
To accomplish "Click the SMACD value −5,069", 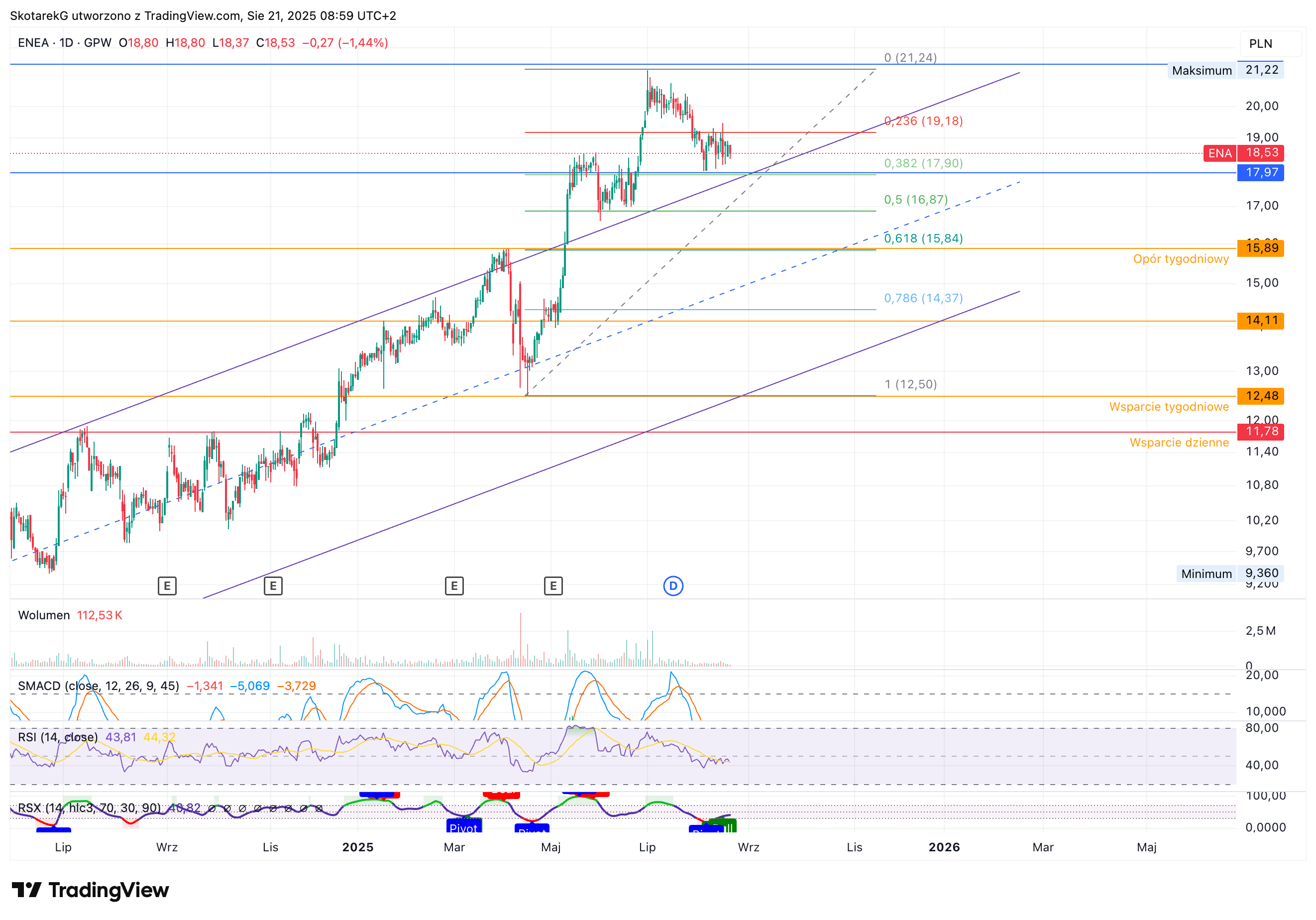I will tap(250, 686).
